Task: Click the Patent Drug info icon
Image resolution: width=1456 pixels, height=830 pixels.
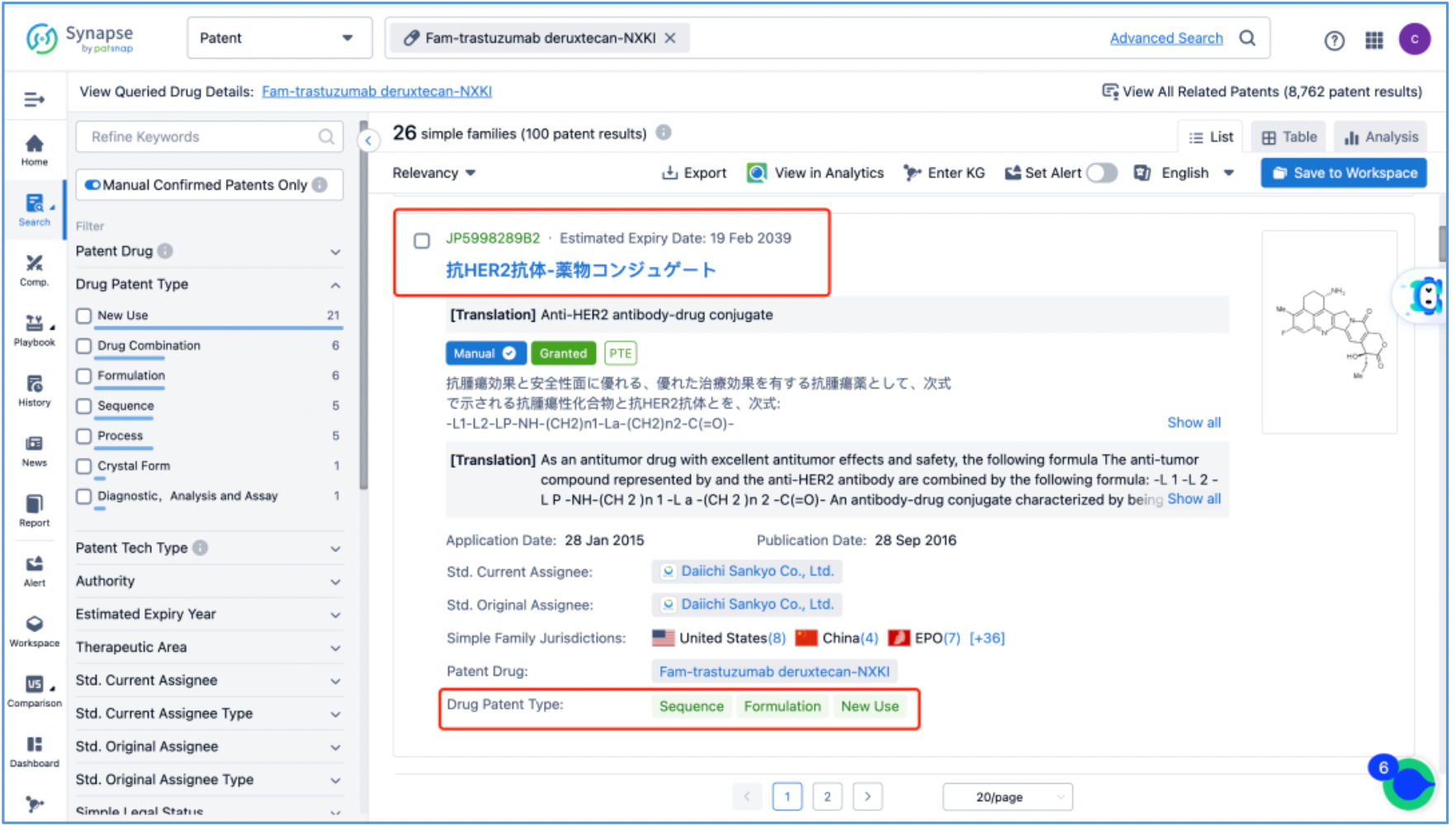Action: [165, 251]
